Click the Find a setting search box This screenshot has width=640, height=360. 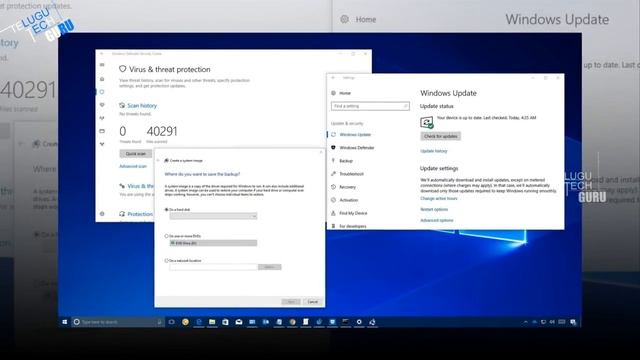tap(370, 106)
